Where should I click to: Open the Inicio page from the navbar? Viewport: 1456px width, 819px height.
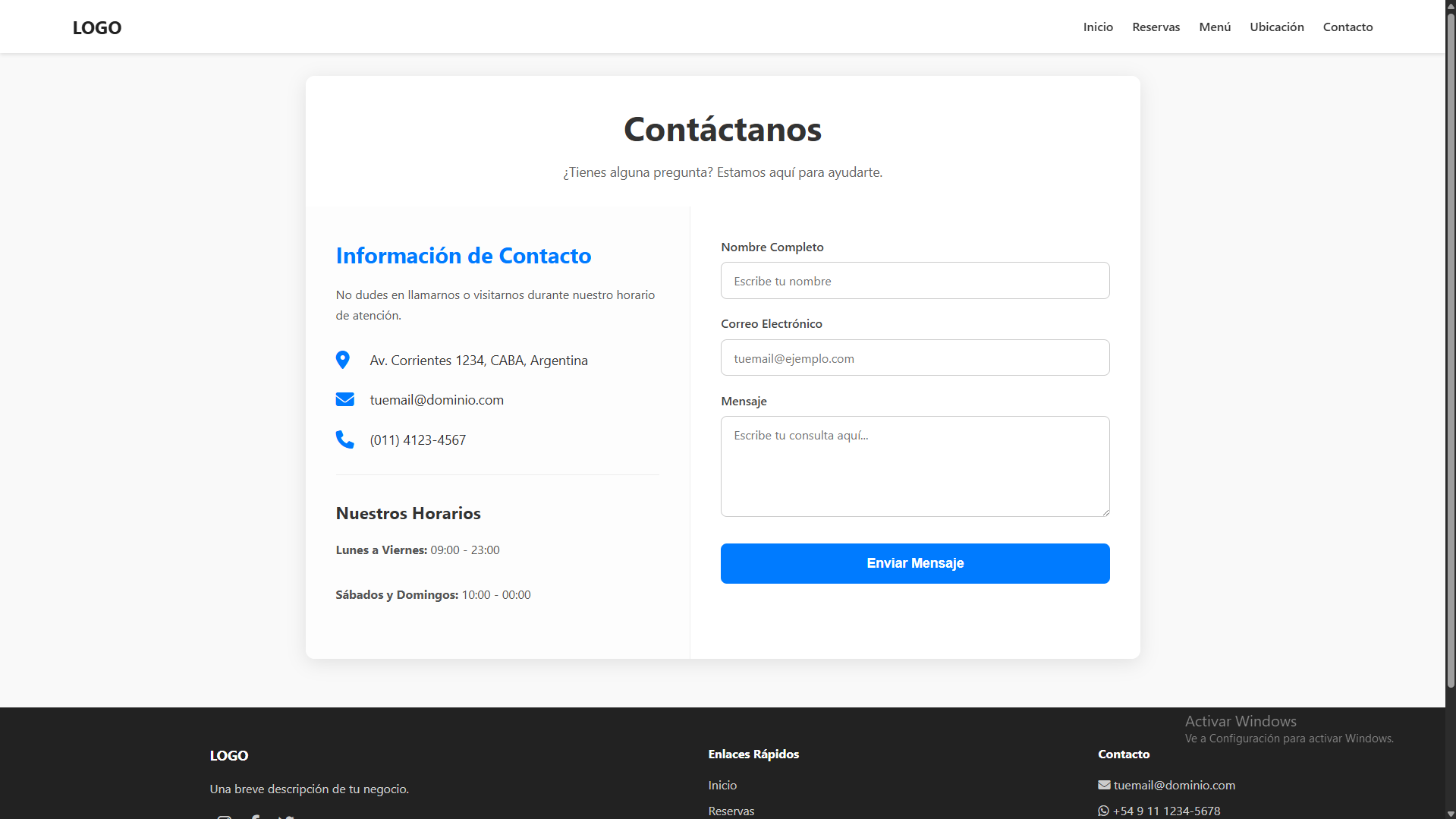pos(1098,27)
